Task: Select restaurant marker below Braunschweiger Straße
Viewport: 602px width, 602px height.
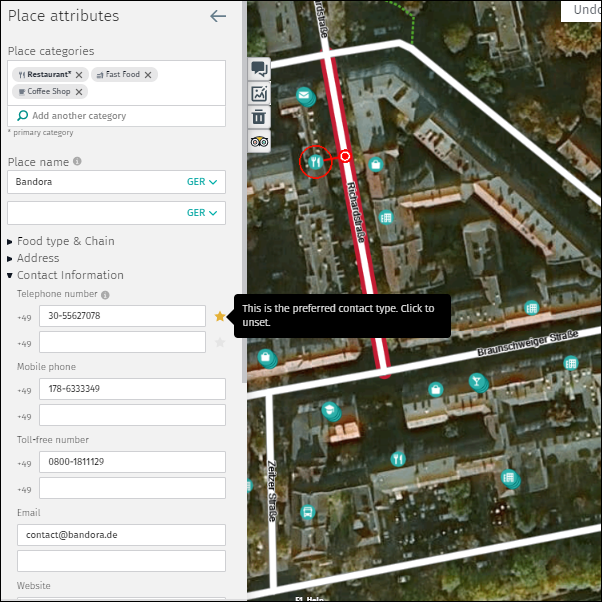Action: pyautogui.click(x=398, y=459)
